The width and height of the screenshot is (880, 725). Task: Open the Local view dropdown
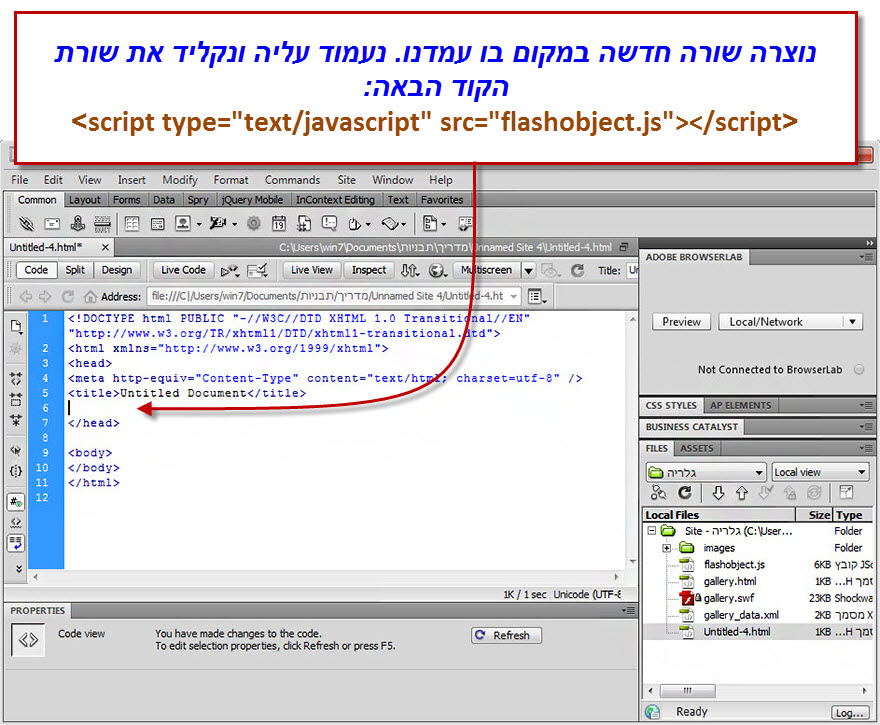[820, 472]
